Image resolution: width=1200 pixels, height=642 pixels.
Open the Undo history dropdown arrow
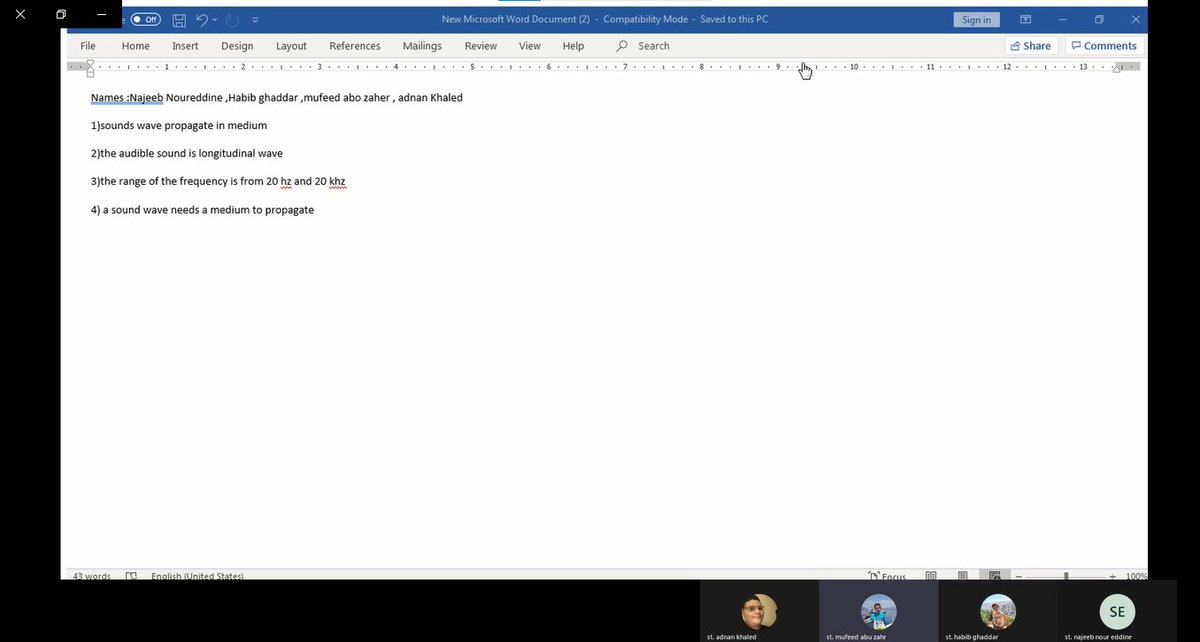[x=215, y=20]
